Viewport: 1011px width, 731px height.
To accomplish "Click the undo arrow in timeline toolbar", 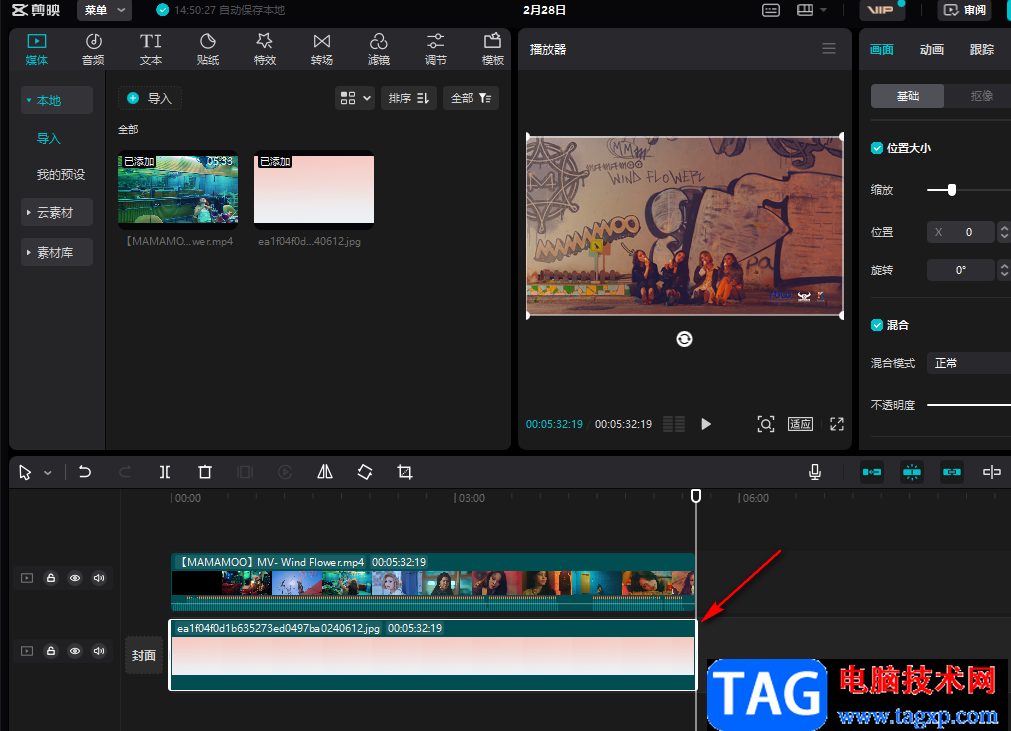I will [x=85, y=472].
